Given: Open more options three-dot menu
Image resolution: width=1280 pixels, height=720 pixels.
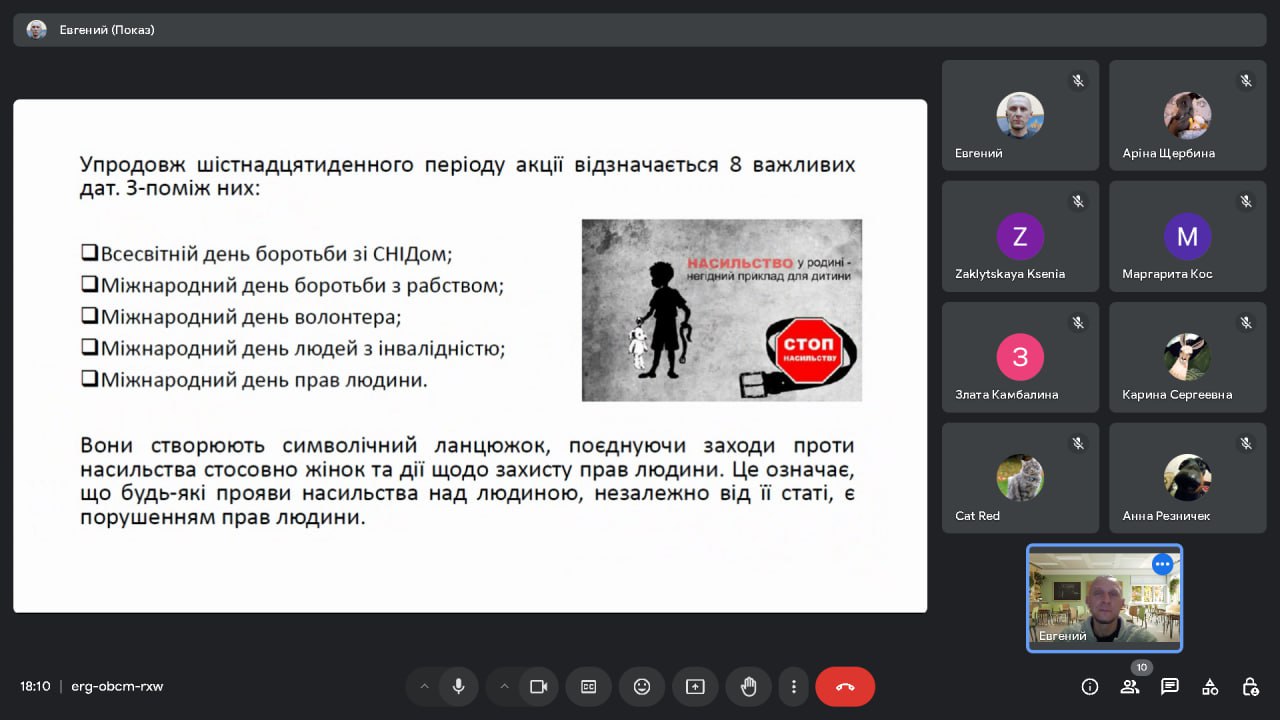Looking at the screenshot, I should coord(794,687).
